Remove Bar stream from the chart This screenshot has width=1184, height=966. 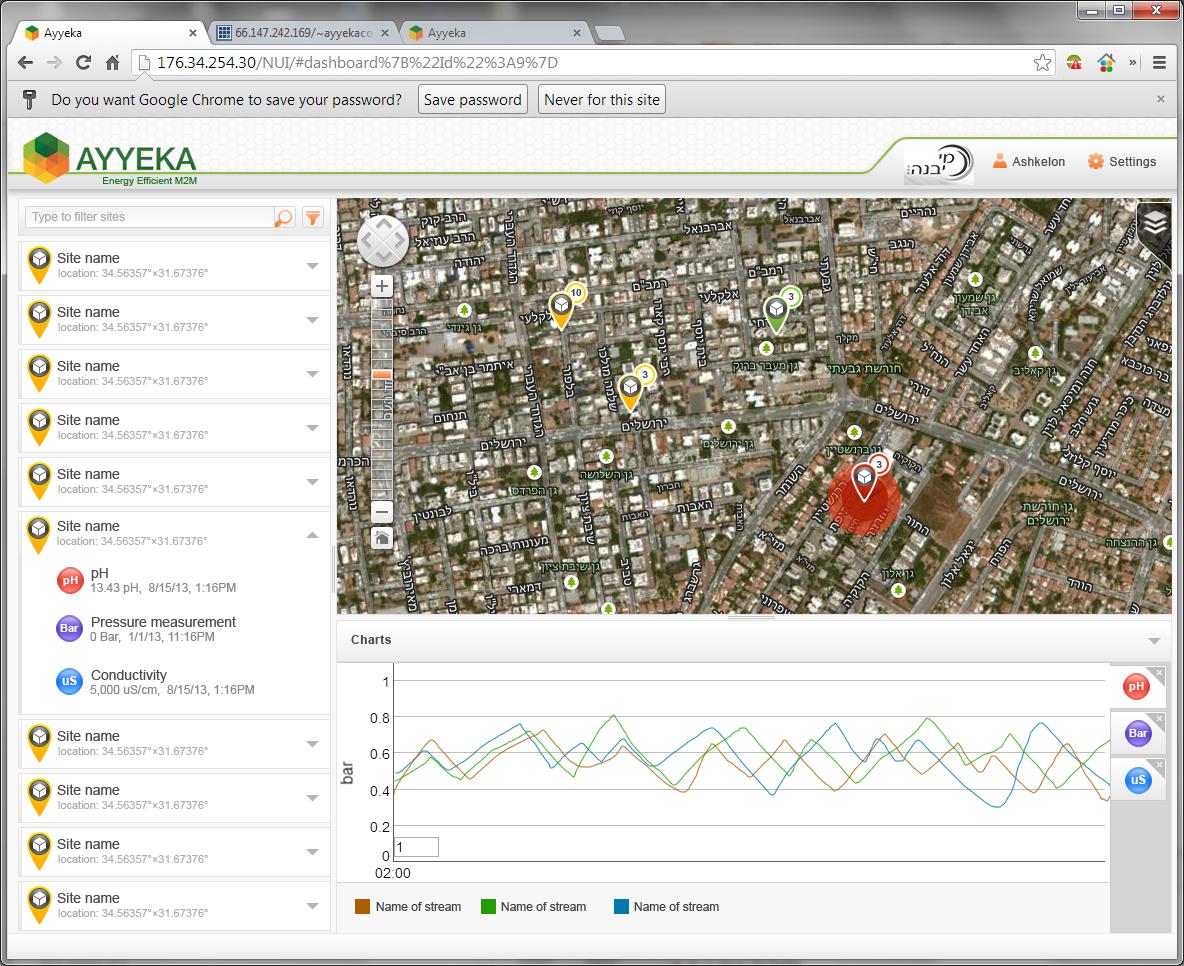point(1159,719)
